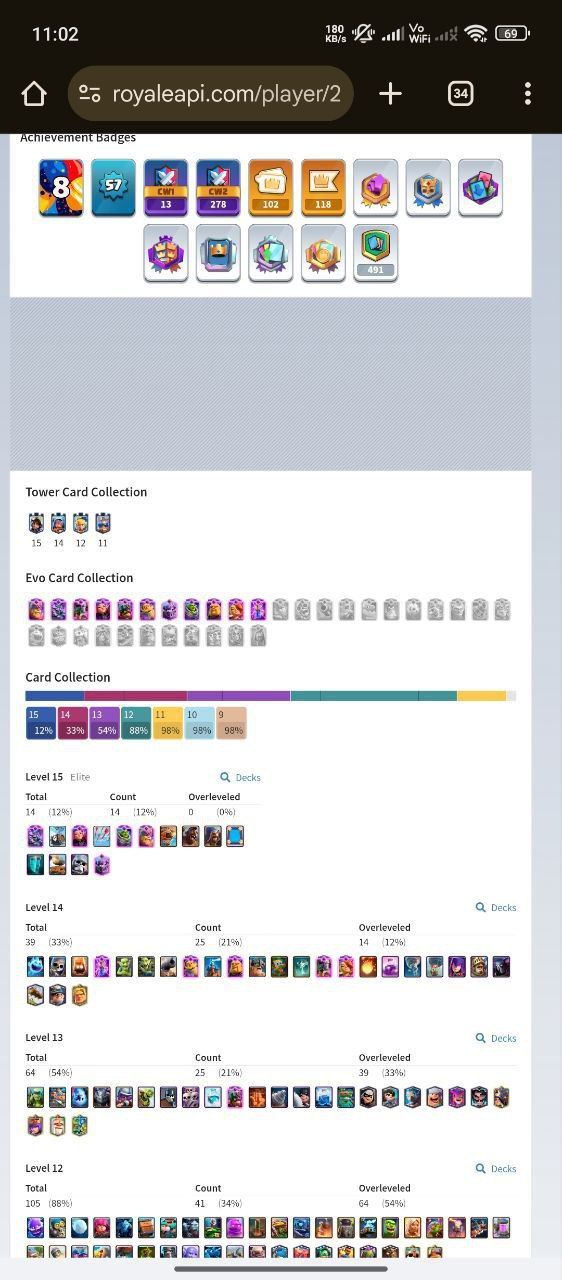Image resolution: width=562 pixels, height=1280 pixels.
Task: Open site info icon in the address bar
Action: tap(90, 94)
